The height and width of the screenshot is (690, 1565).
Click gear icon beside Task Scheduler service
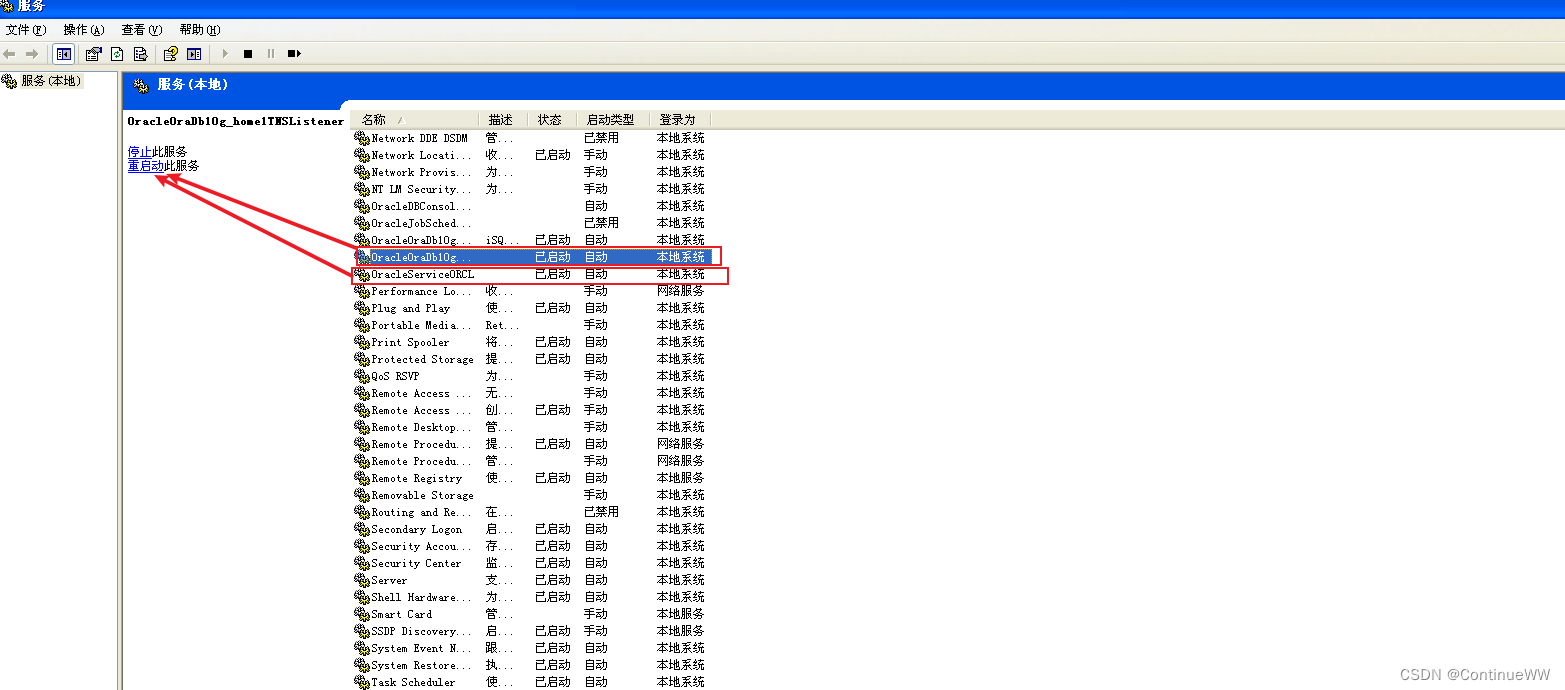pyautogui.click(x=362, y=682)
